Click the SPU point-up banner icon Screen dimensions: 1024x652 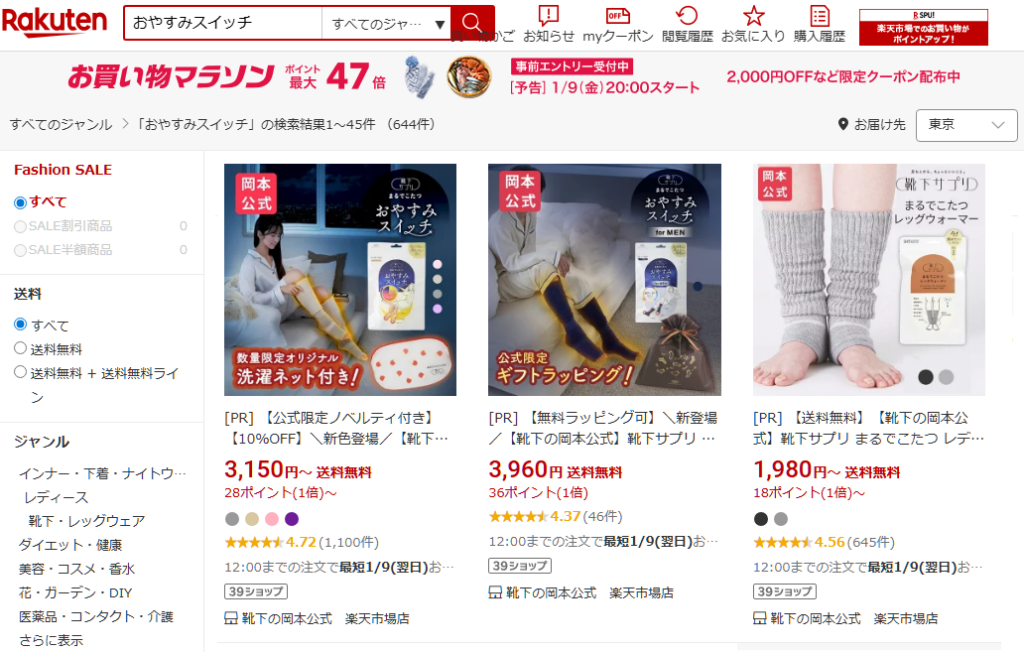point(923,27)
